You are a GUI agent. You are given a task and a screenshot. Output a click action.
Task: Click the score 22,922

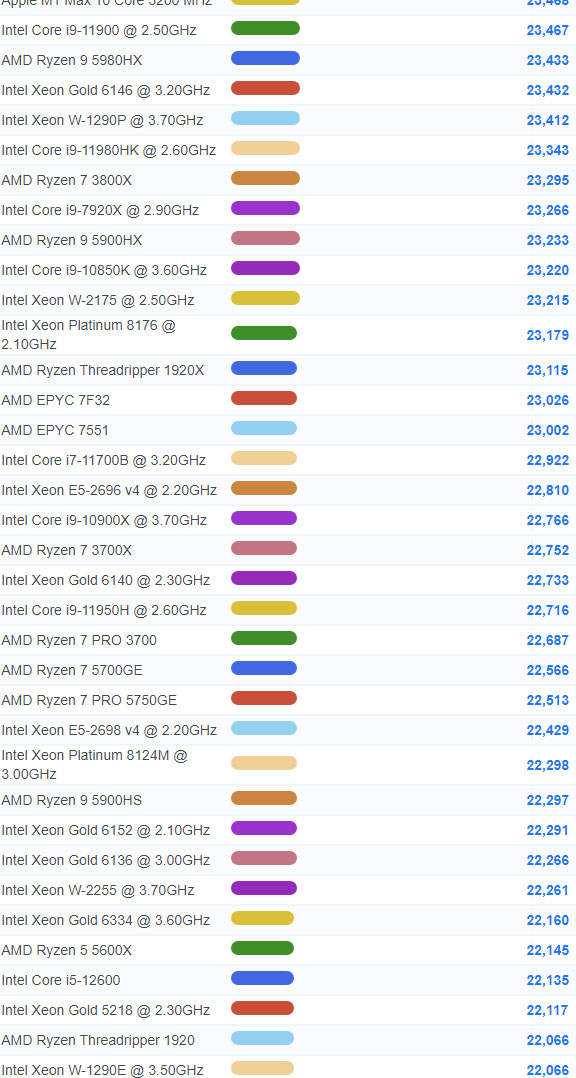point(548,460)
